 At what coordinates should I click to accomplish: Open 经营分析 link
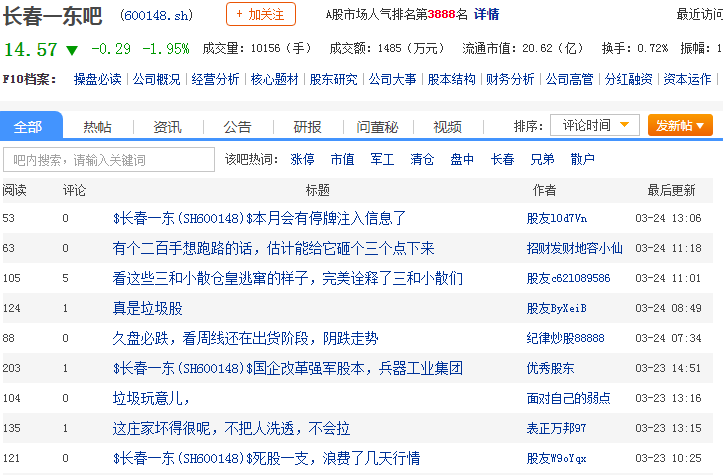pyautogui.click(x=215, y=79)
